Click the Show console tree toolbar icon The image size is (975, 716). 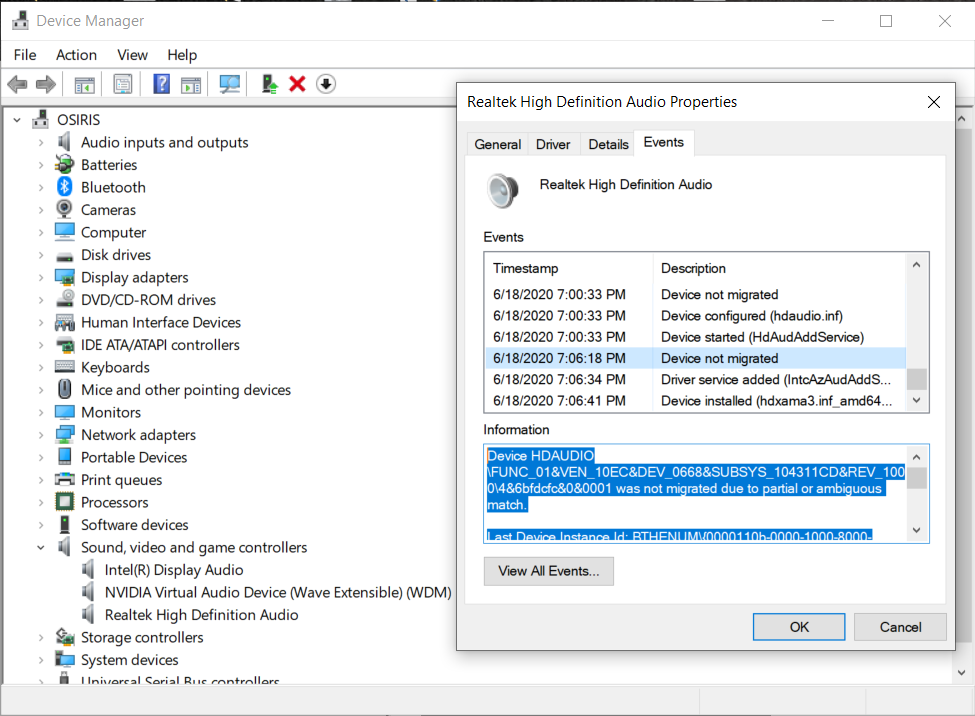(84, 84)
